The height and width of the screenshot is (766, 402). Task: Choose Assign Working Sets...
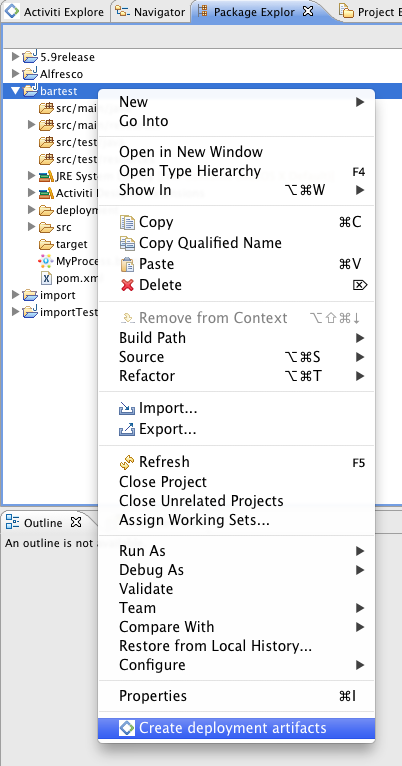pos(236,520)
